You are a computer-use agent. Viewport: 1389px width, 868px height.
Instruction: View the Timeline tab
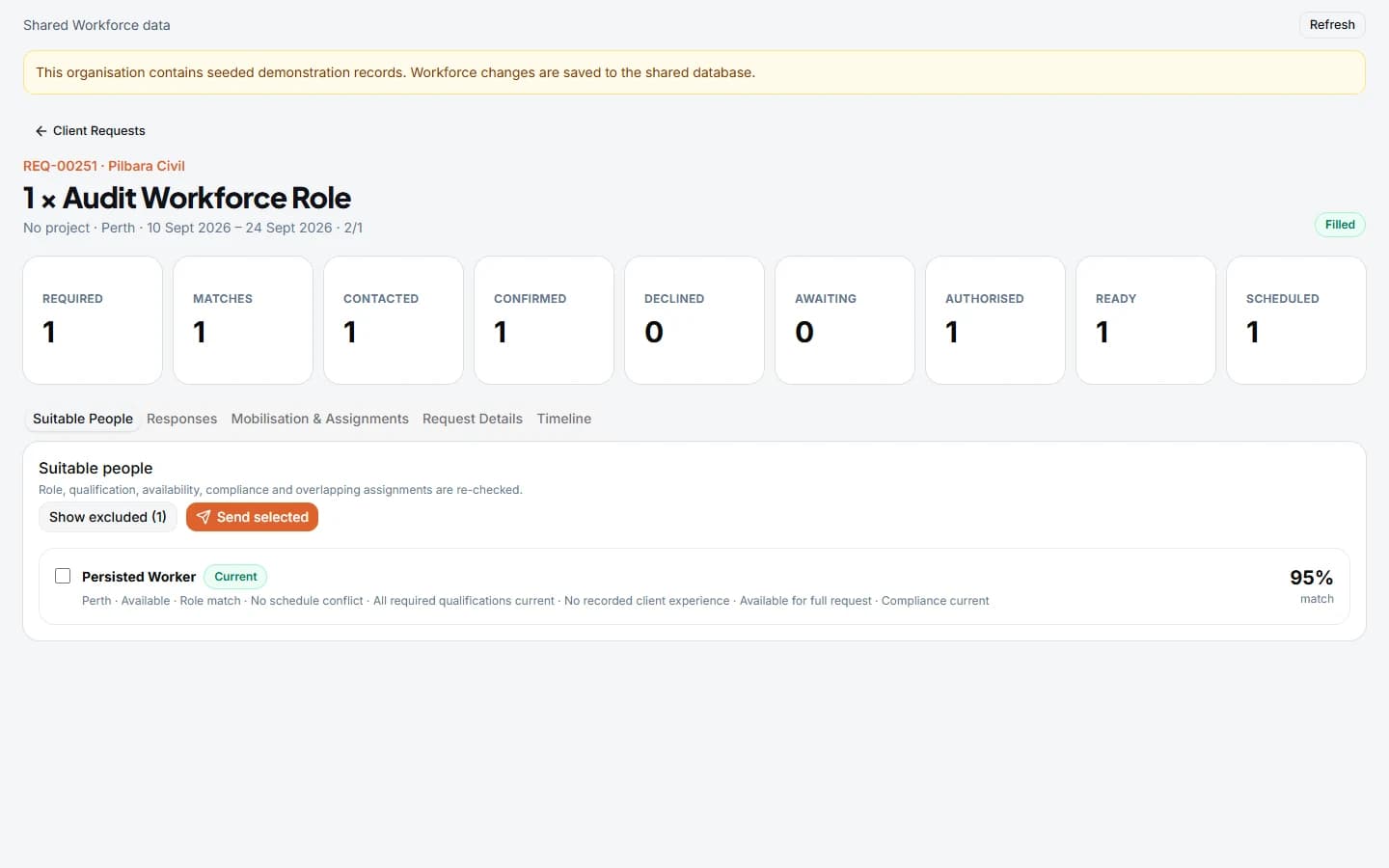click(564, 419)
